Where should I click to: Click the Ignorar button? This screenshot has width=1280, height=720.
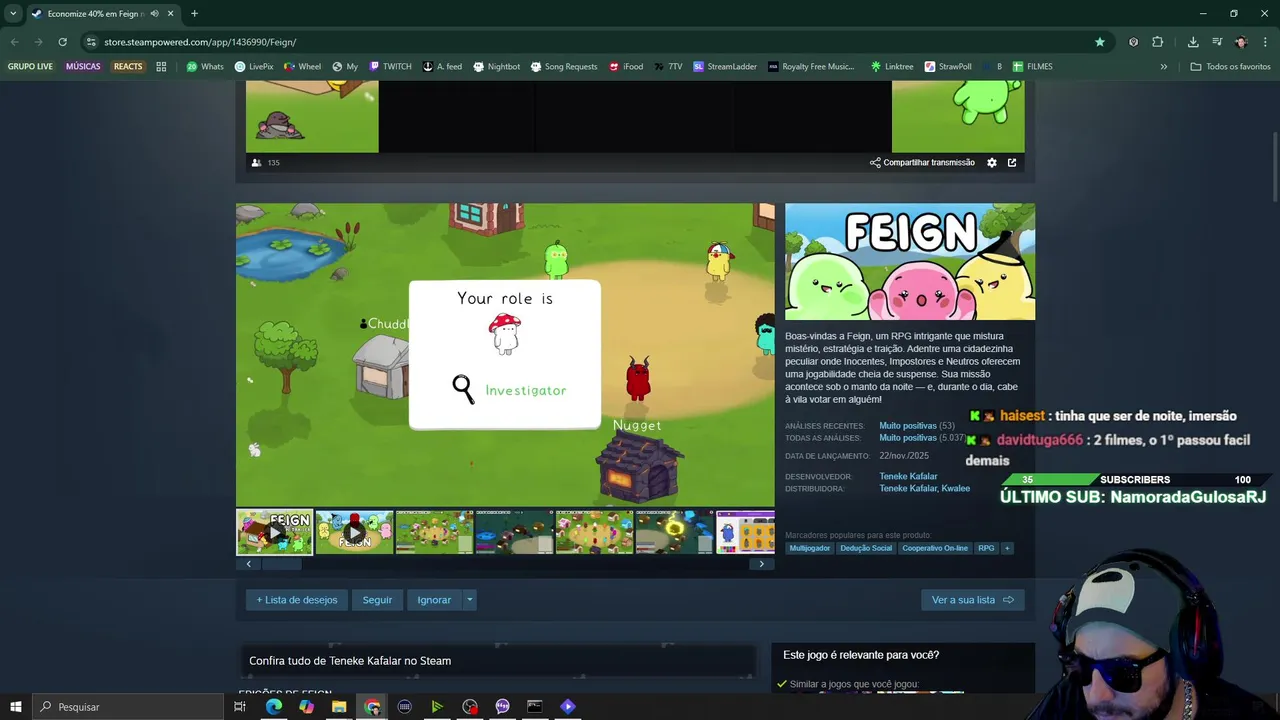click(x=434, y=600)
